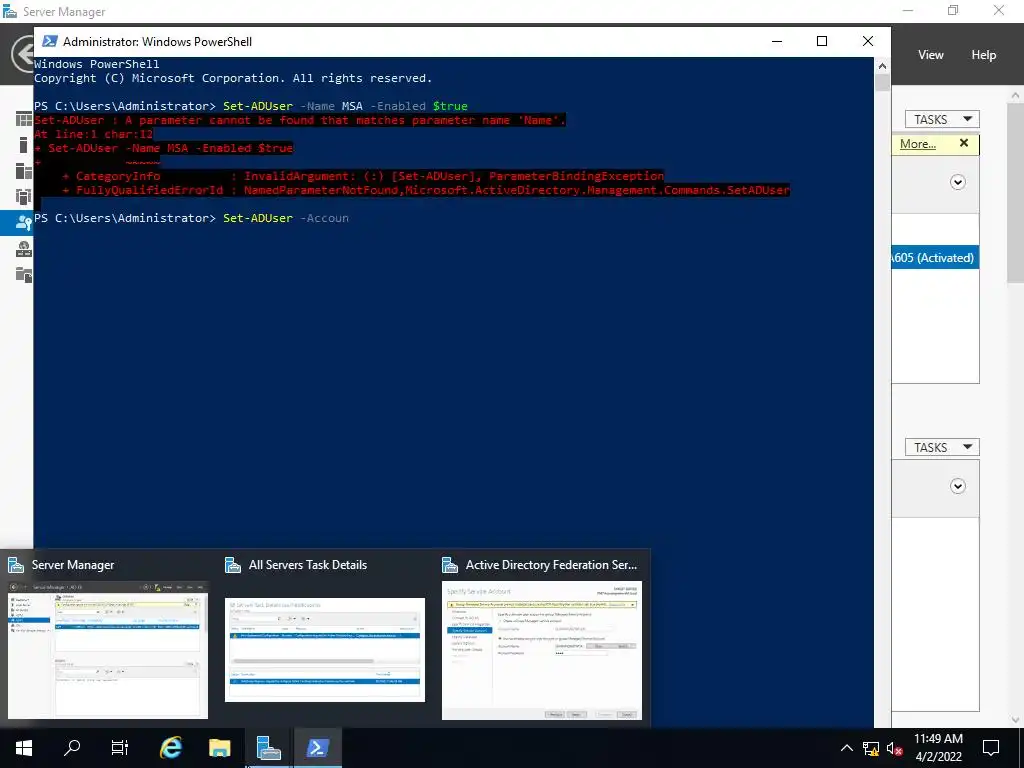Expand the lower panel chevron
The image size is (1024, 768).
pyautogui.click(x=957, y=486)
